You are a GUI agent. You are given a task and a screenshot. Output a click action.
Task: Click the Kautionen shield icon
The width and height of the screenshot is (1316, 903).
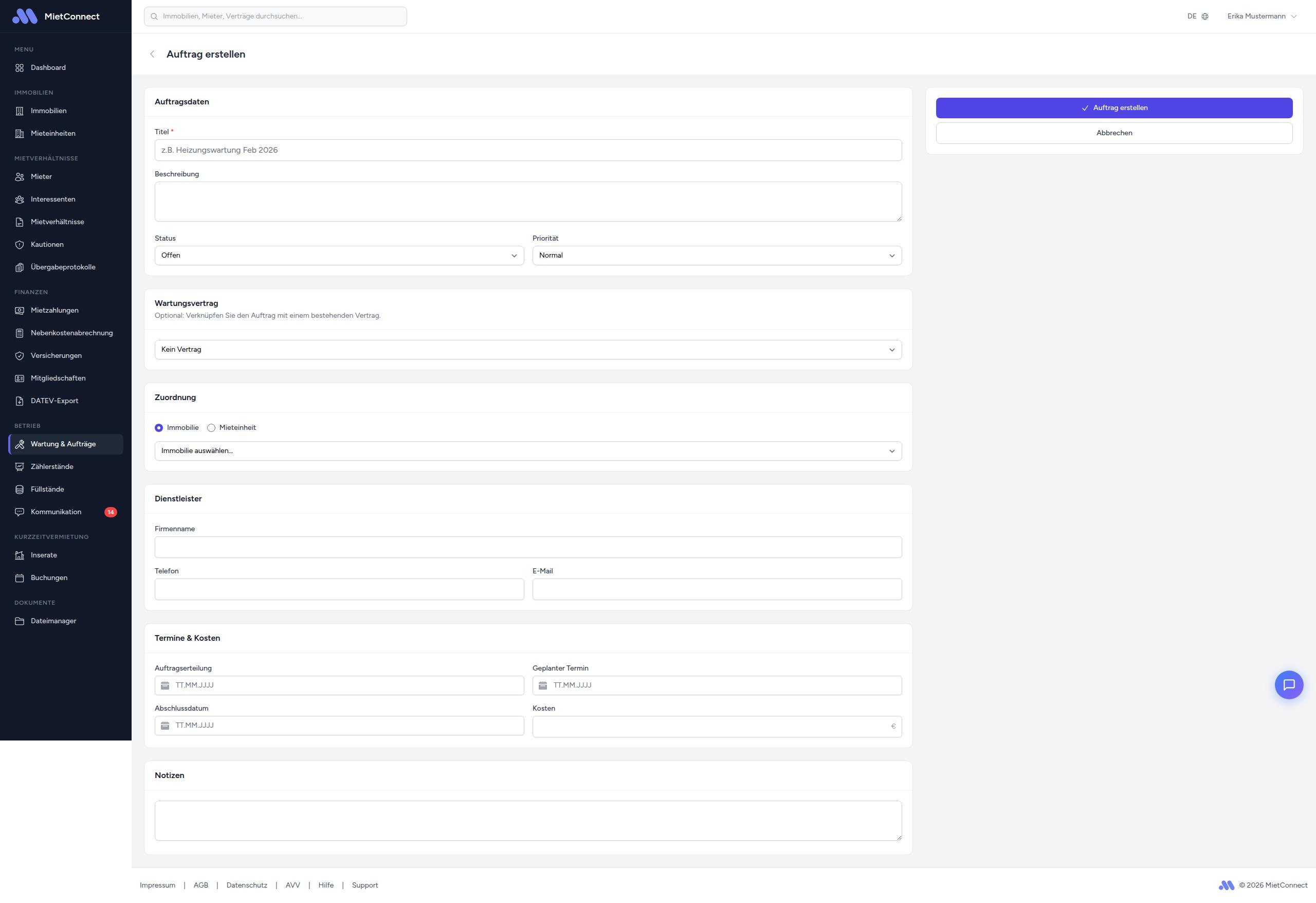point(19,245)
